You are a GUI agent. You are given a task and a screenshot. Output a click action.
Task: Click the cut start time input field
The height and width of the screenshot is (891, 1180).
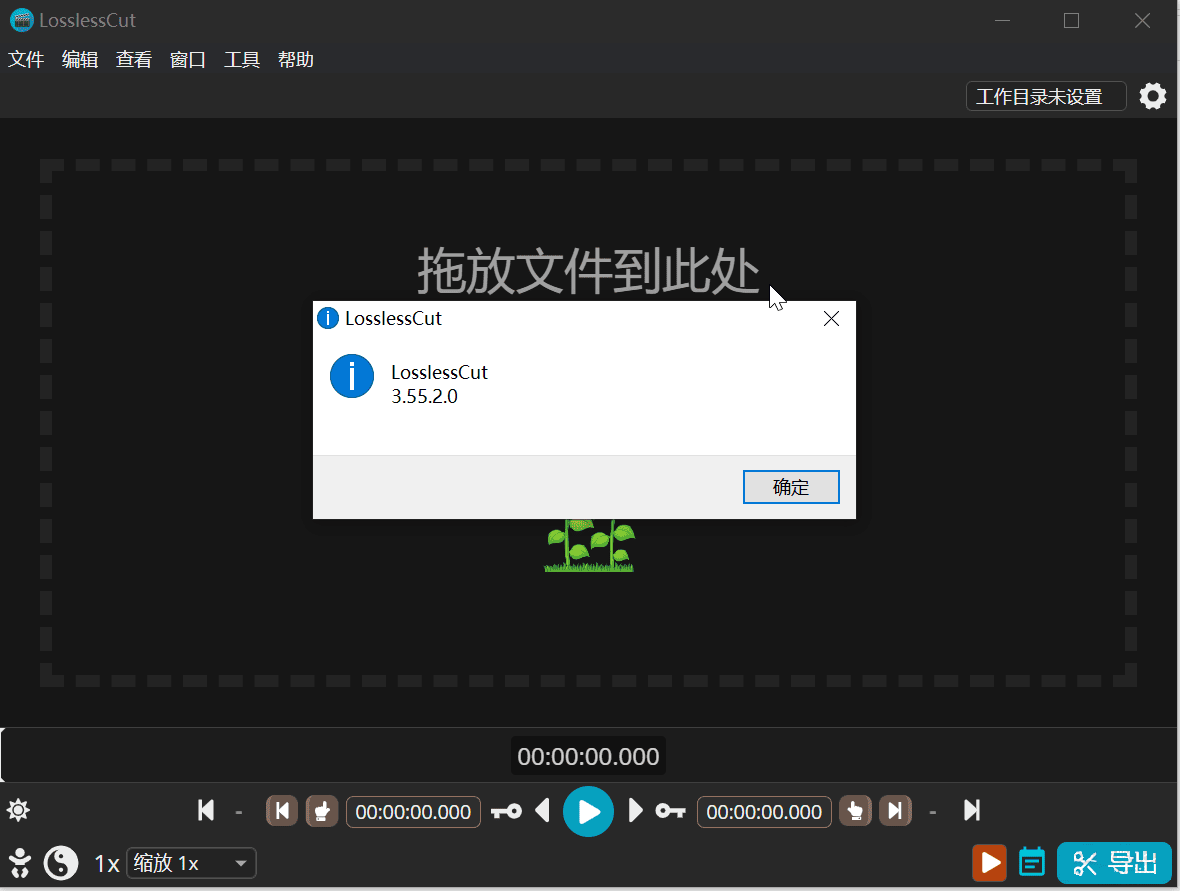413,812
